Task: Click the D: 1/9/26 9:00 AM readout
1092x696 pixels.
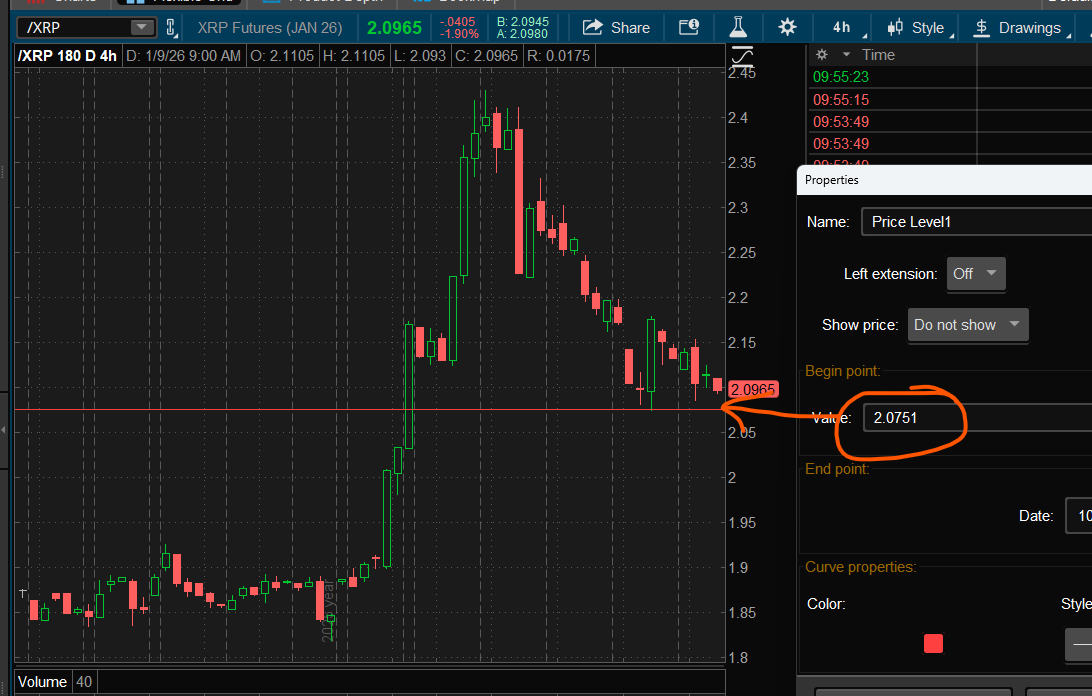Action: [184, 56]
